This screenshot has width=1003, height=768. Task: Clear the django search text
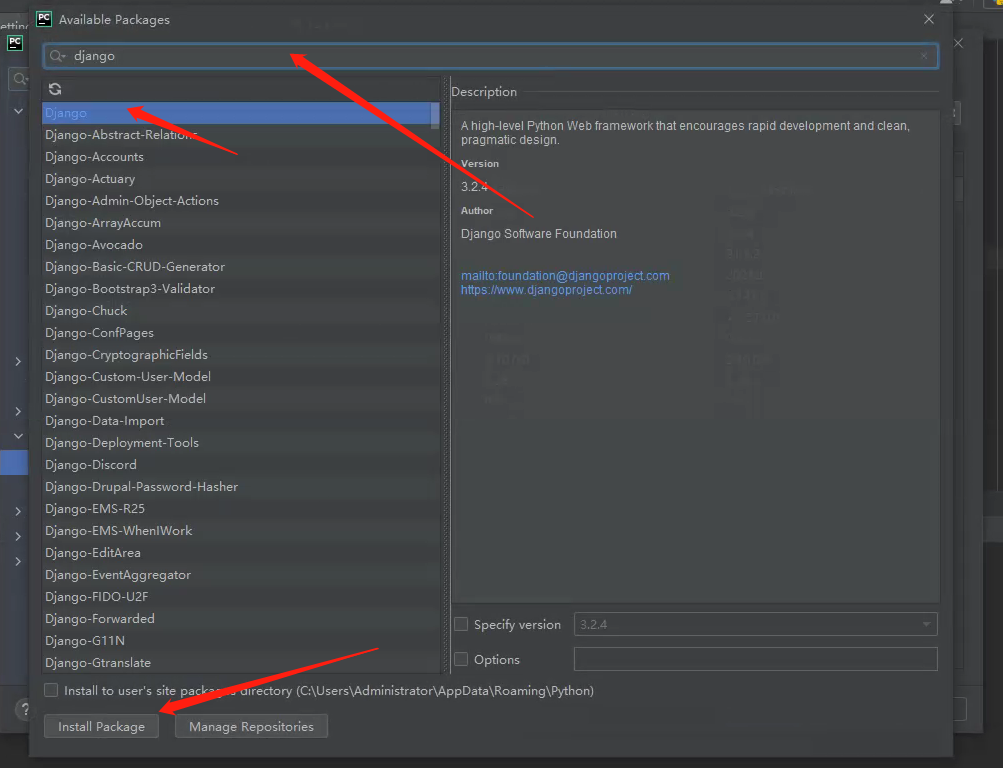click(924, 56)
